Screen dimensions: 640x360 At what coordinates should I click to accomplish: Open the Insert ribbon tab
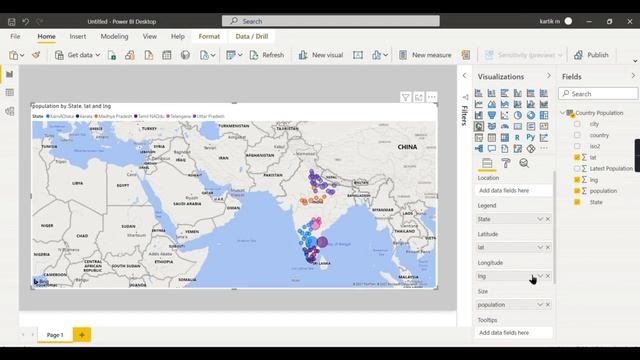click(78, 36)
